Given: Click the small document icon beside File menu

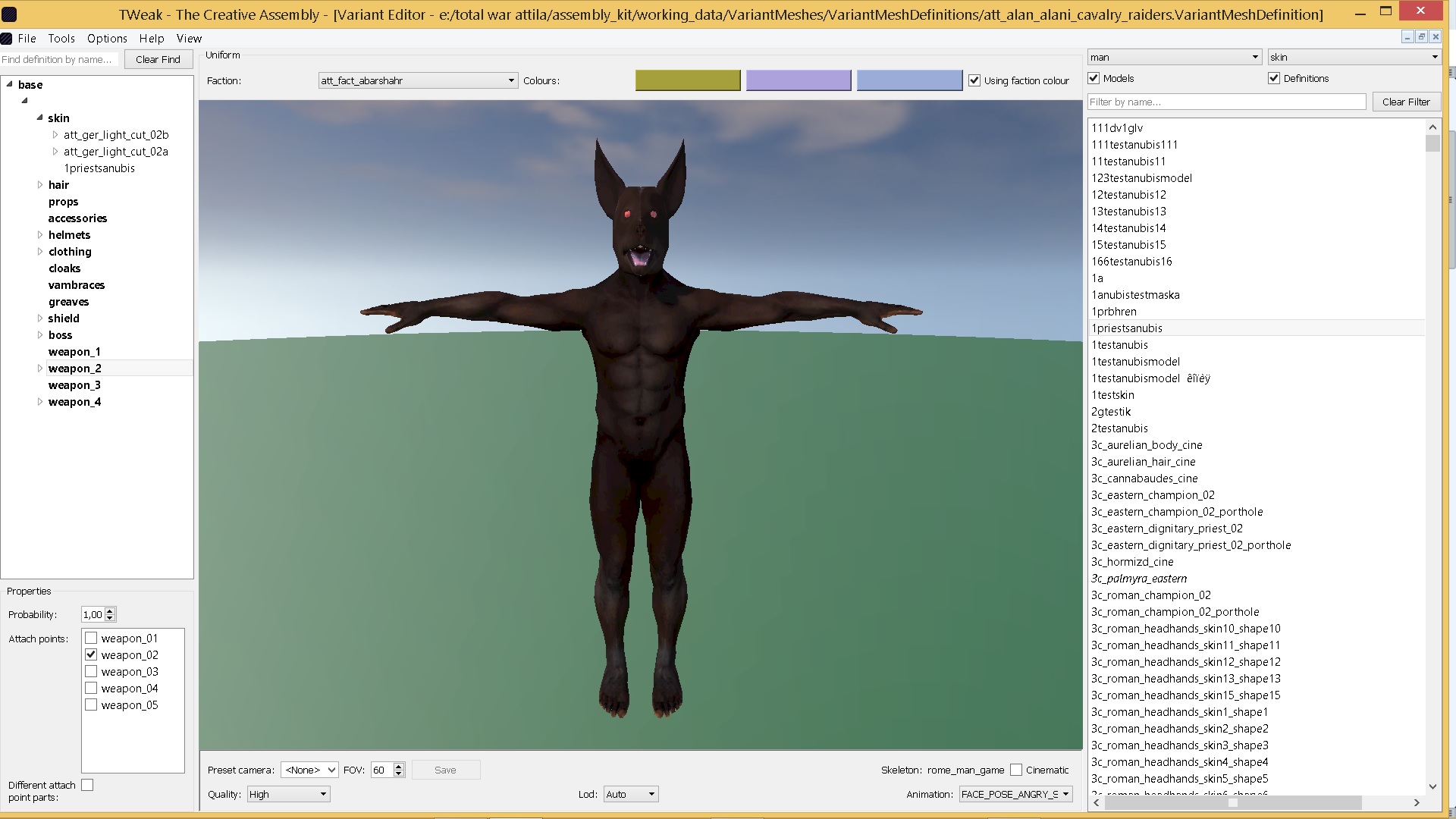Looking at the screenshot, I should click(6, 38).
